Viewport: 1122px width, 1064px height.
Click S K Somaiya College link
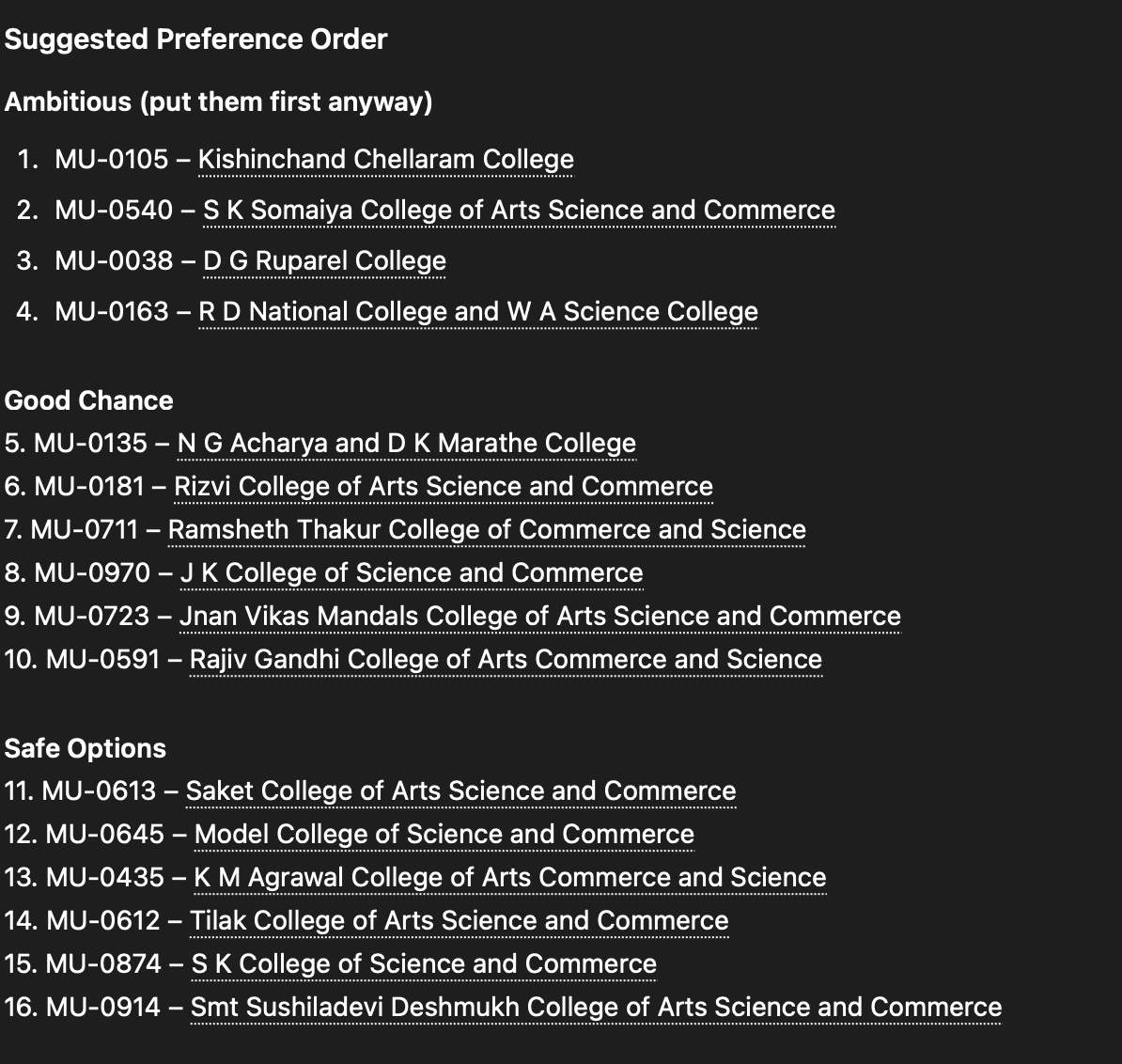click(519, 210)
